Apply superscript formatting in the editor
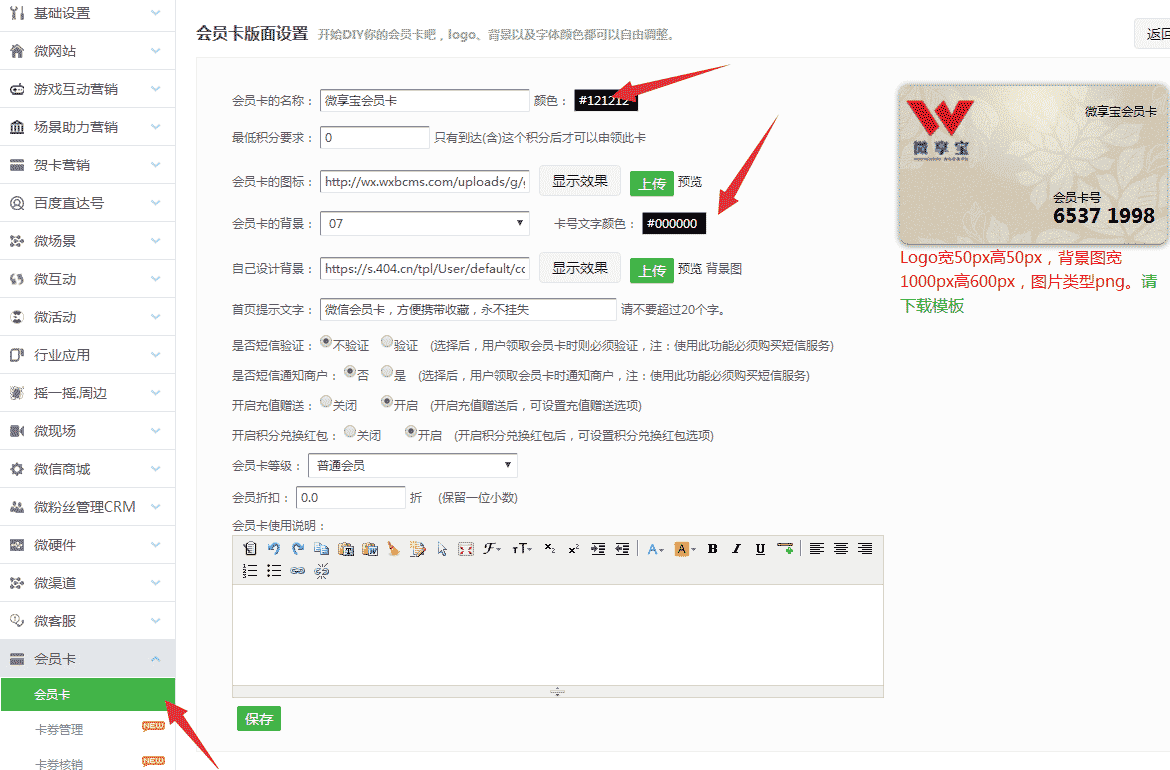The height and width of the screenshot is (770, 1170). click(572, 548)
